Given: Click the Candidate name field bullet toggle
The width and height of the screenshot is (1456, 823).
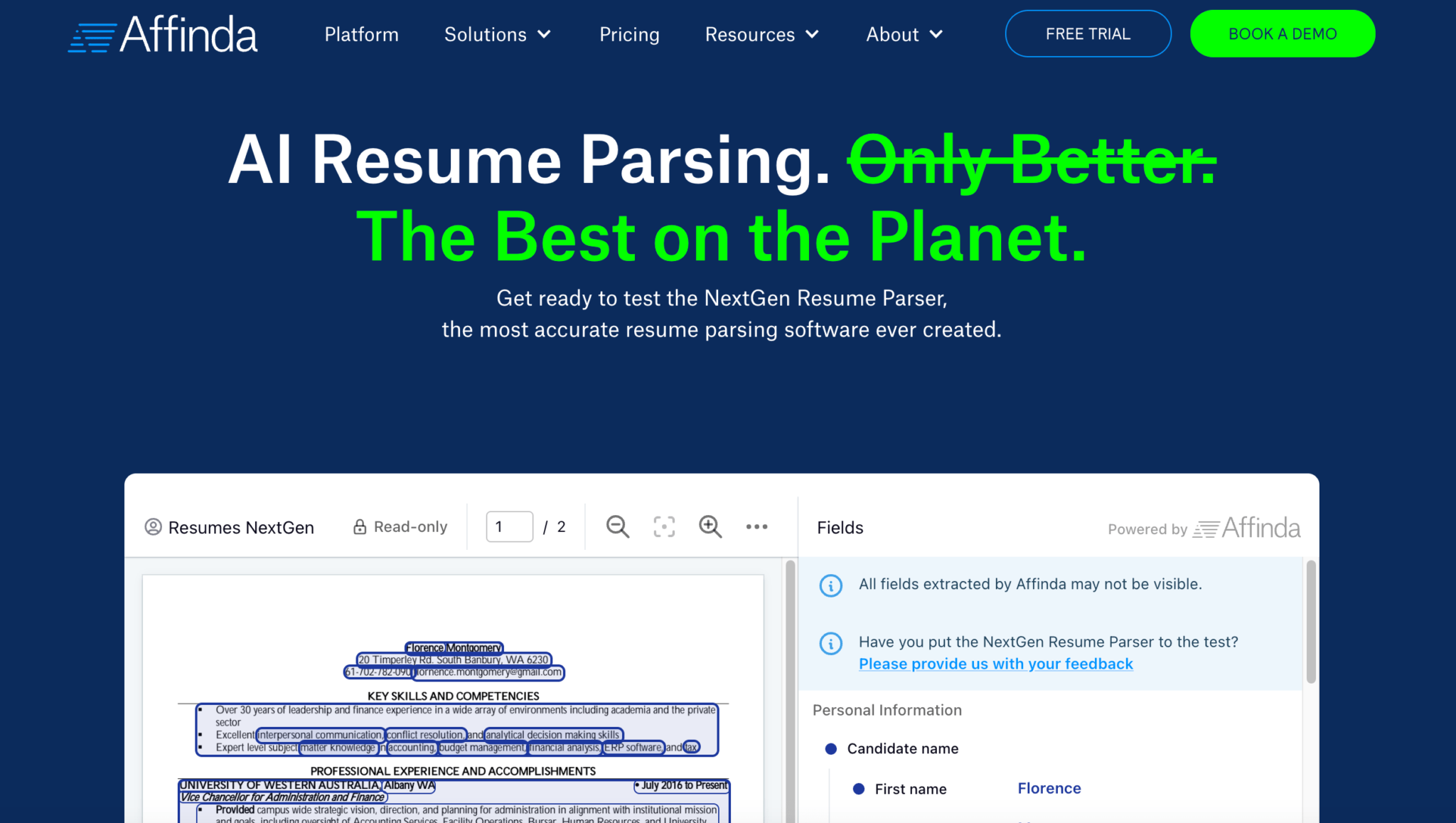Looking at the screenshot, I should pyautogui.click(x=830, y=748).
